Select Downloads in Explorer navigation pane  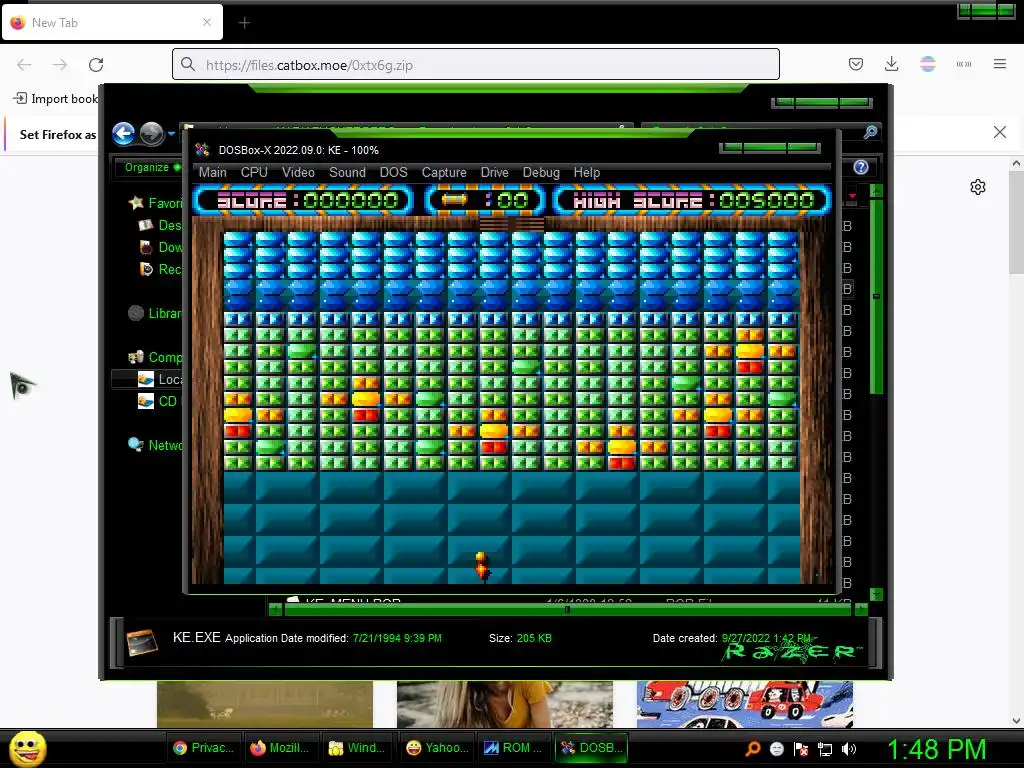161,248
